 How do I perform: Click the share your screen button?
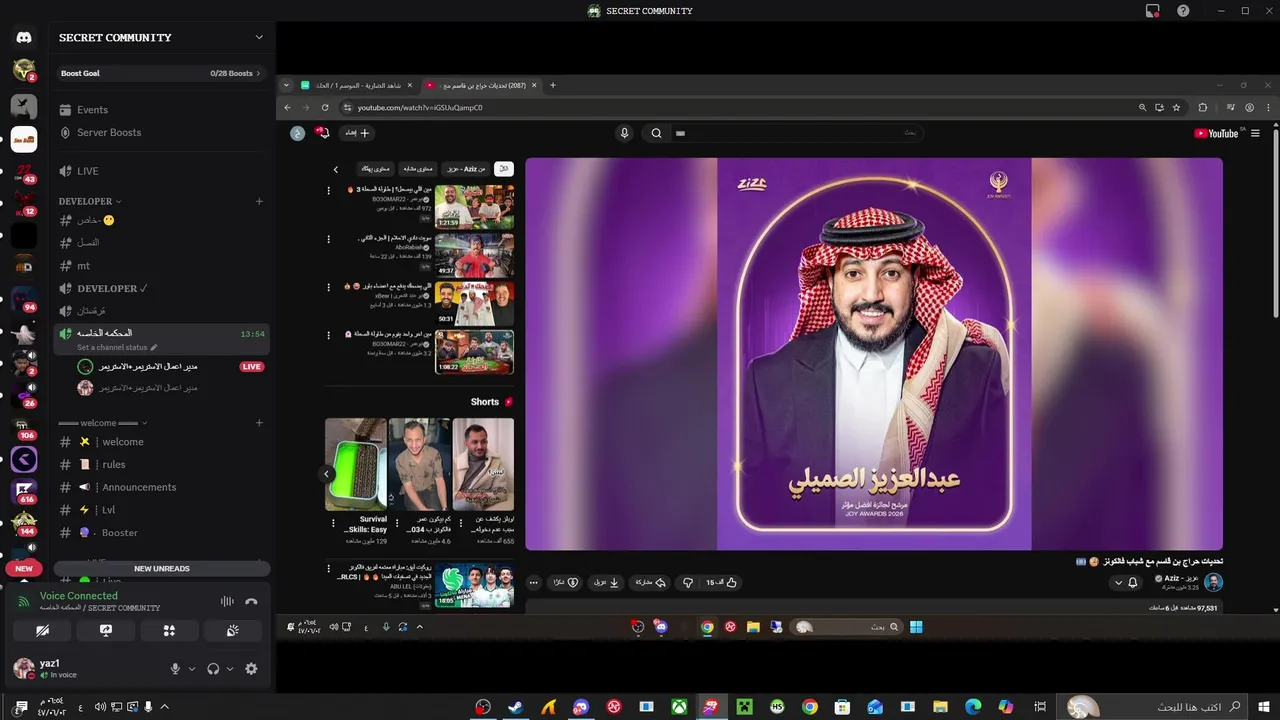(x=105, y=631)
